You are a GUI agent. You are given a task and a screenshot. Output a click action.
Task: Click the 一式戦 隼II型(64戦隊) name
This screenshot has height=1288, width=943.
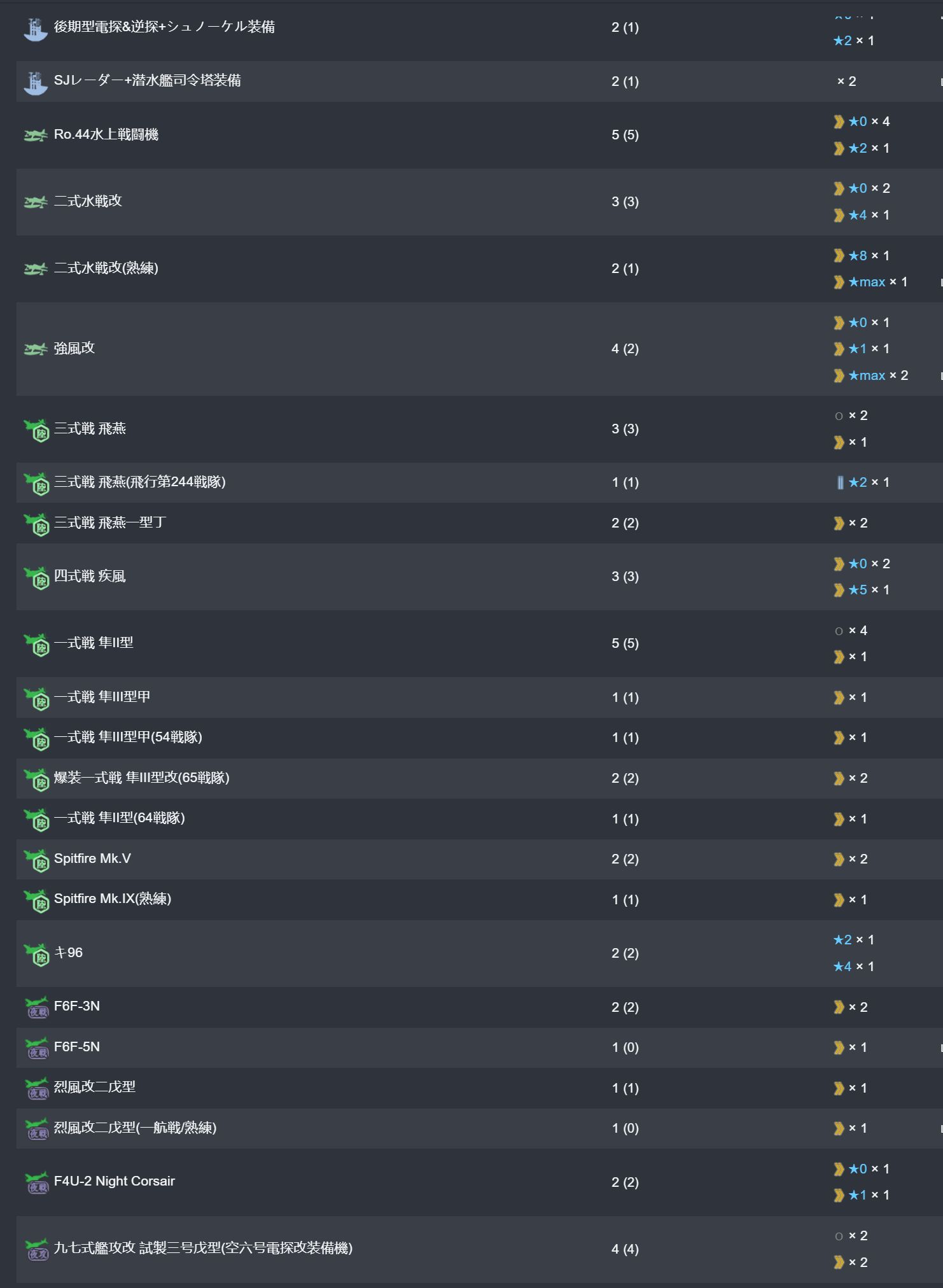tap(119, 818)
